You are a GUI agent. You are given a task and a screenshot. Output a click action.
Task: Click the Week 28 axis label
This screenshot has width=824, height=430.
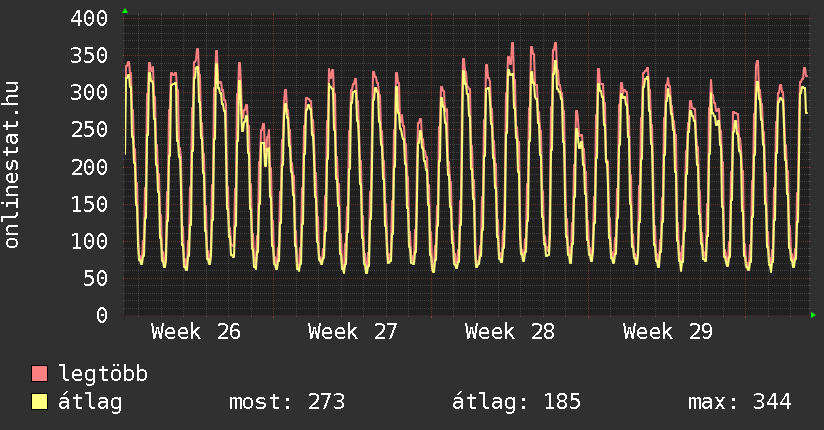tap(510, 332)
